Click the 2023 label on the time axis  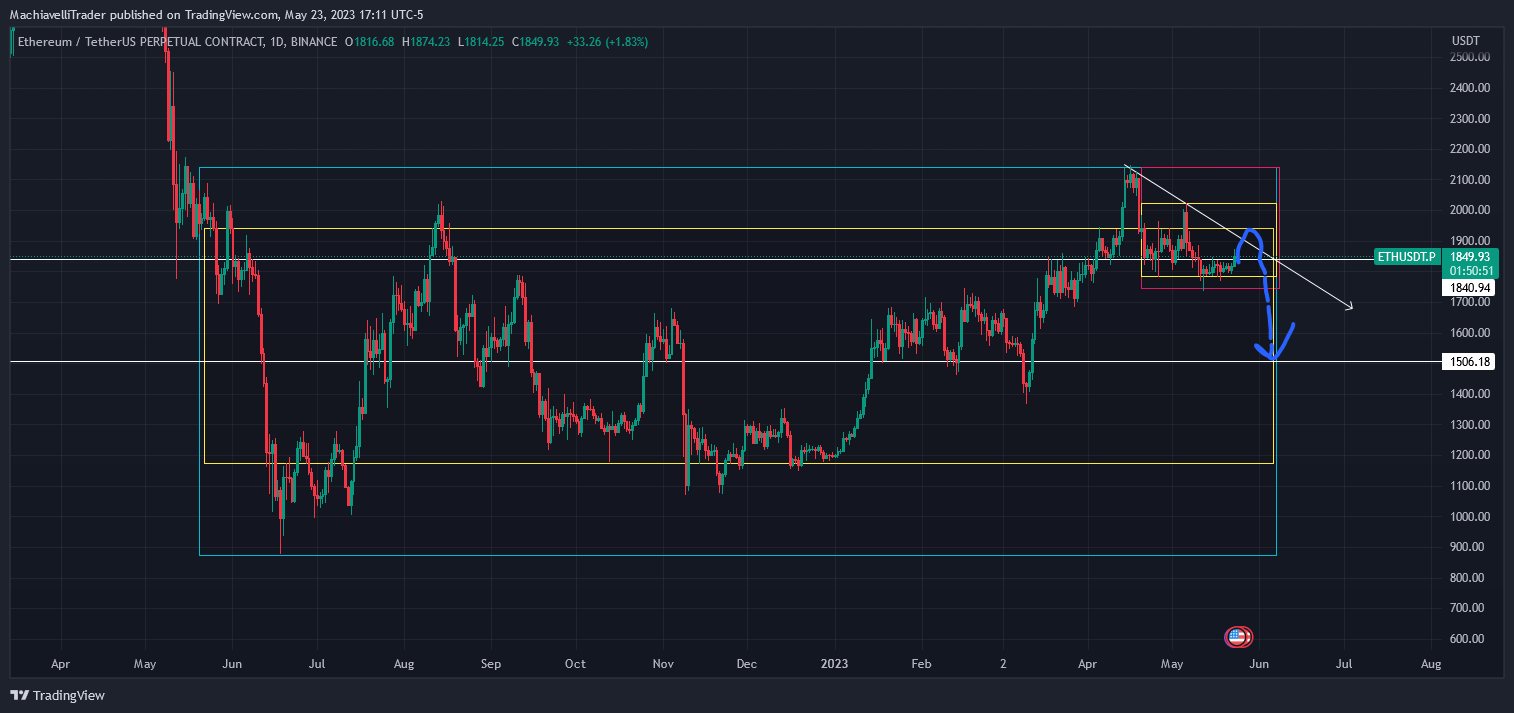836,664
